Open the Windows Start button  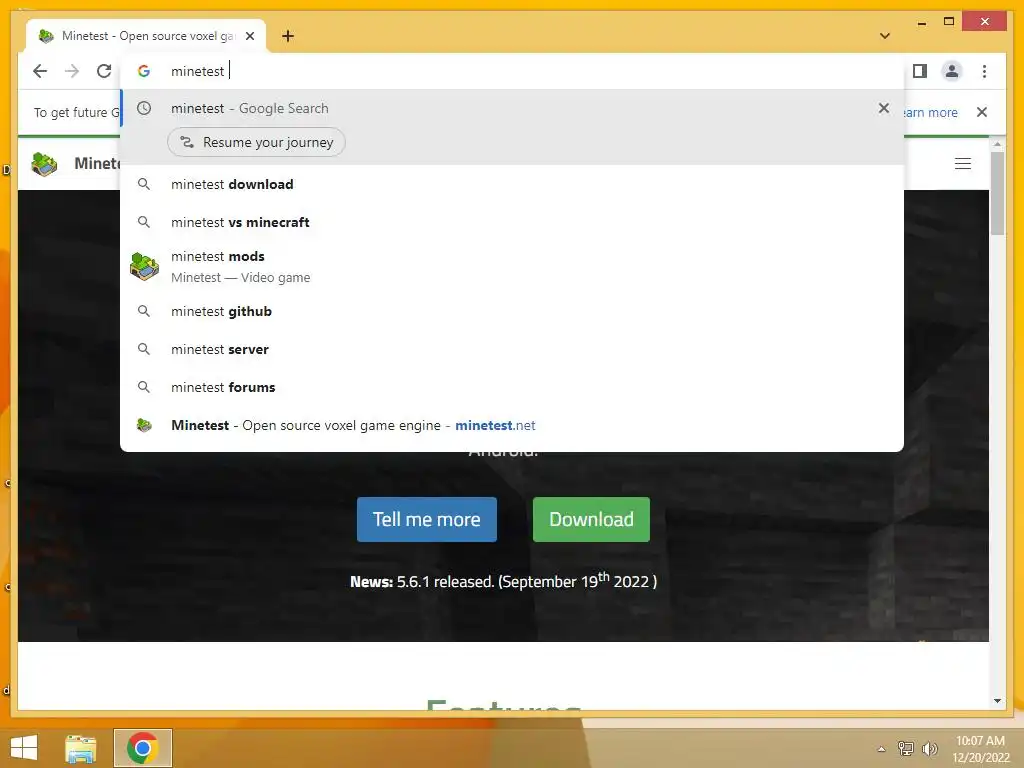(x=24, y=748)
